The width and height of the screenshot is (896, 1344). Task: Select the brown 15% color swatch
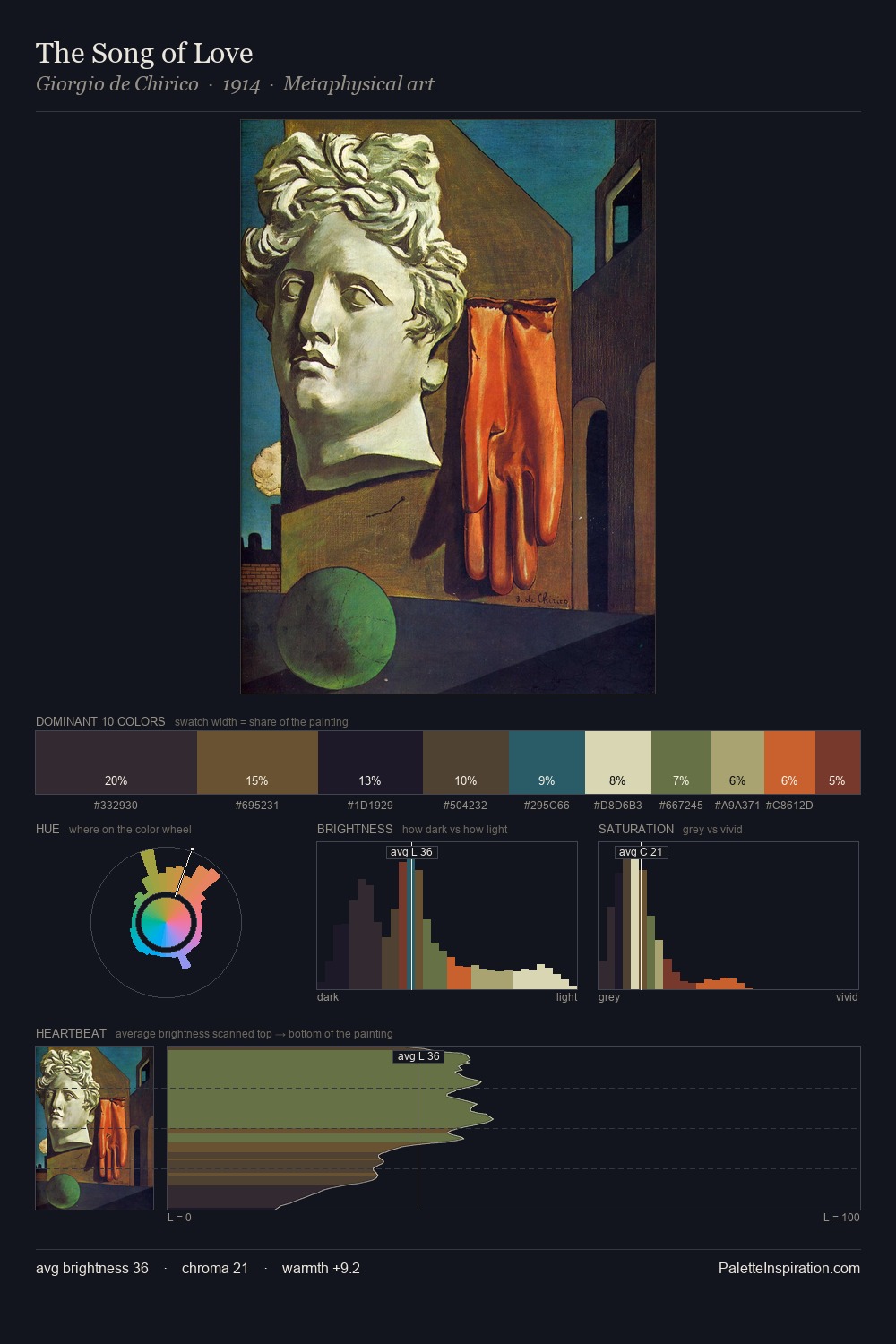coord(257,762)
